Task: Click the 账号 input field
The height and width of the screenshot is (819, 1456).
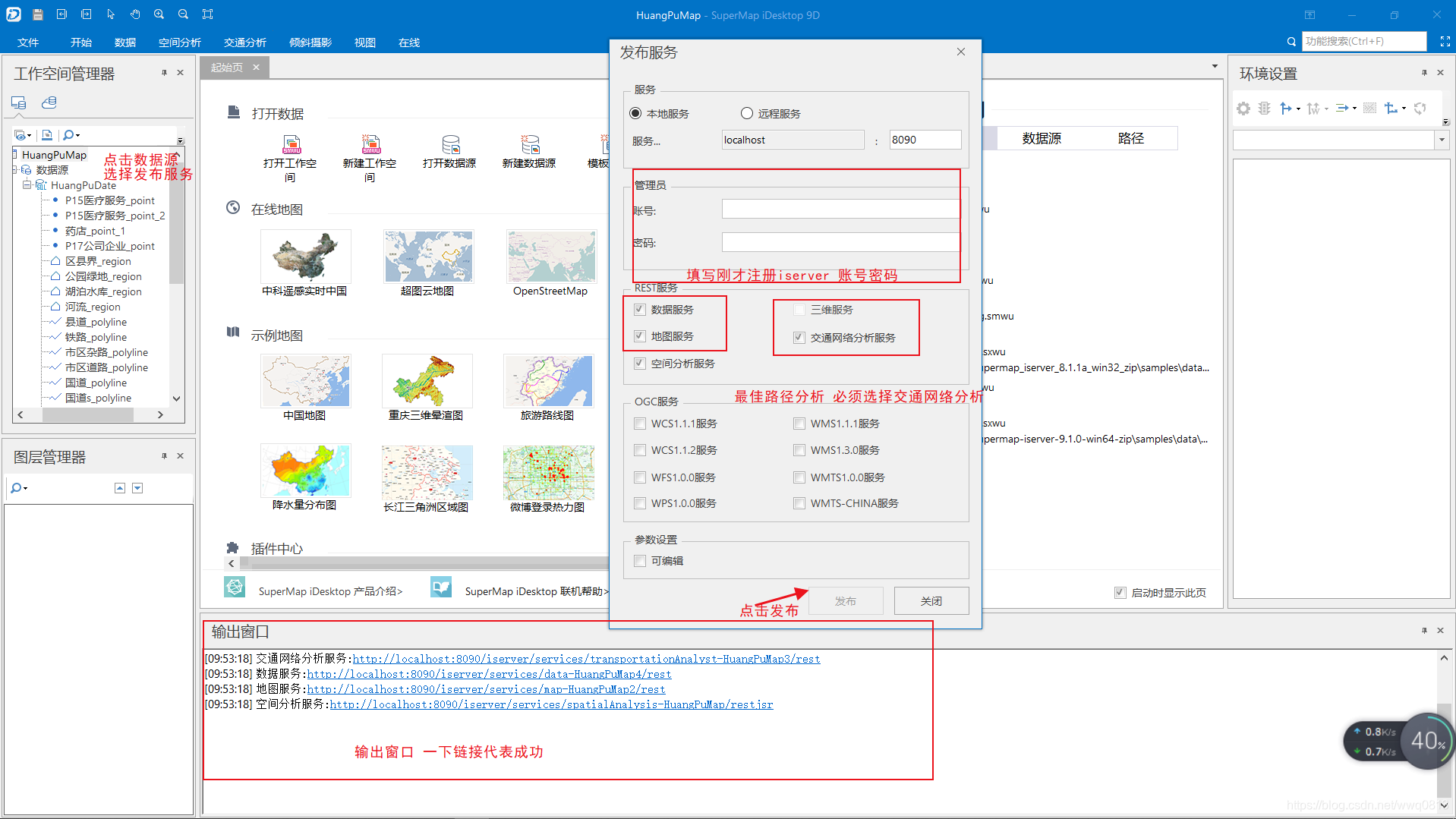Action: [841, 209]
